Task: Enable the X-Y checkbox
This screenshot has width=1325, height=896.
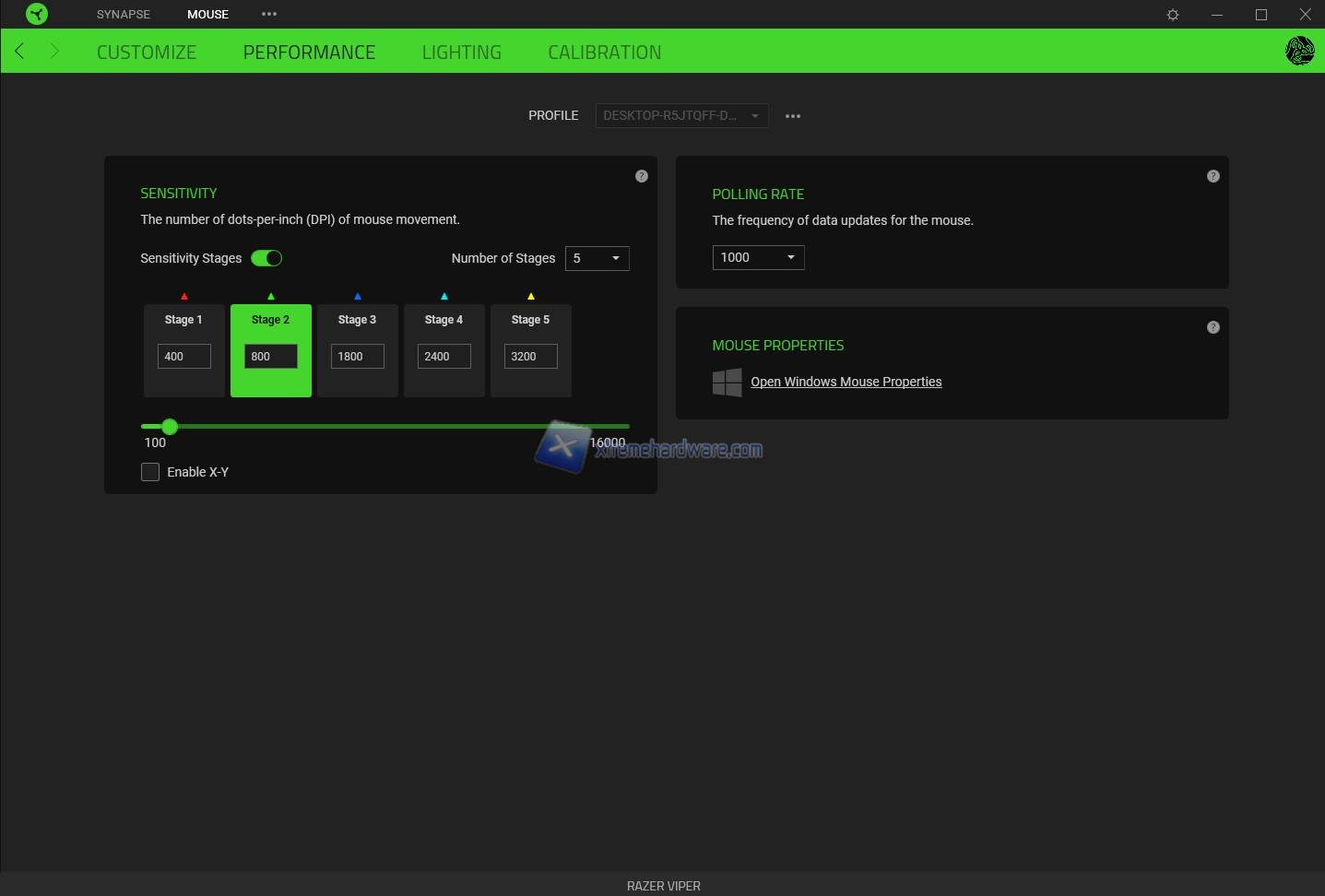Action: [x=150, y=472]
